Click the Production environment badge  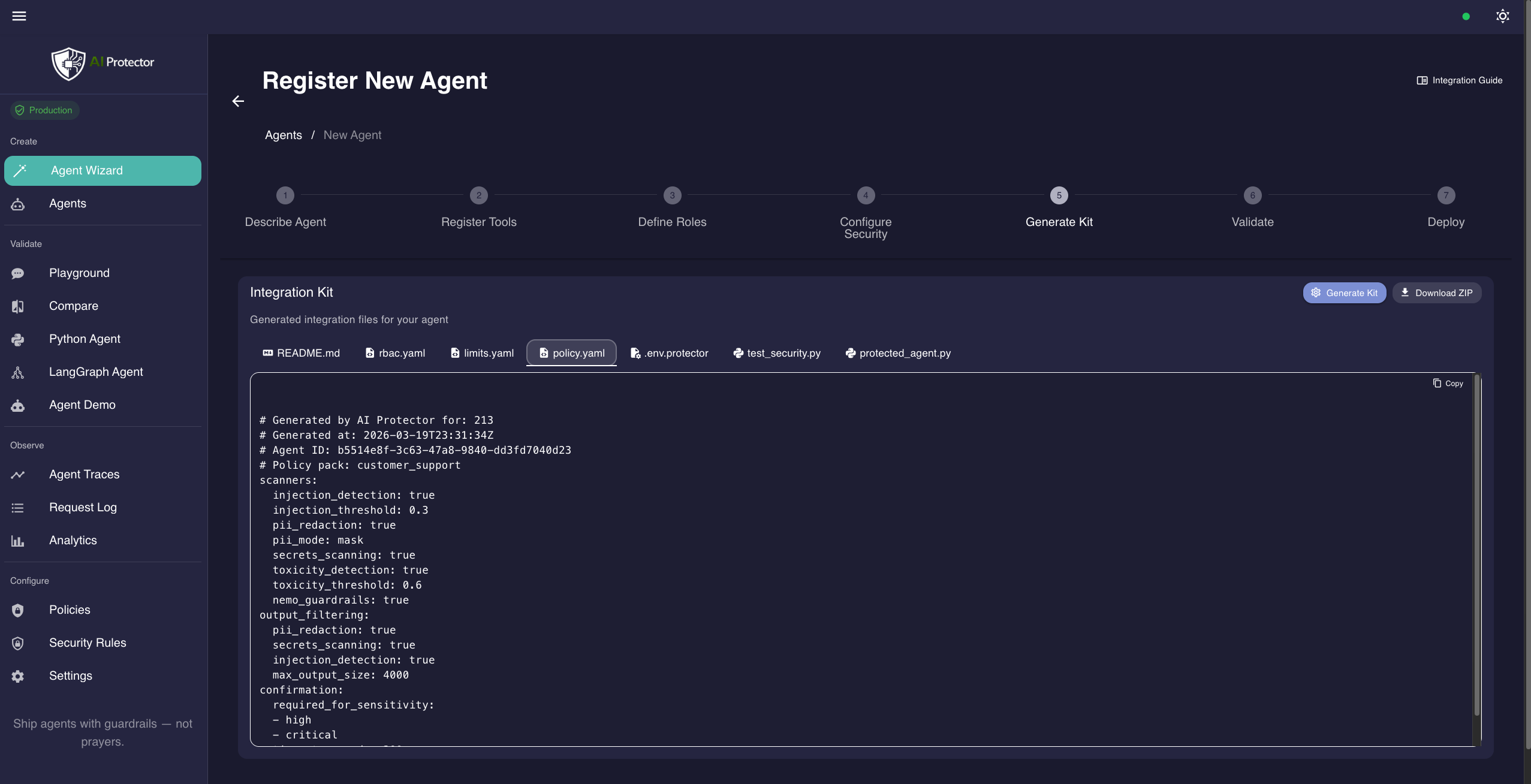click(x=44, y=110)
